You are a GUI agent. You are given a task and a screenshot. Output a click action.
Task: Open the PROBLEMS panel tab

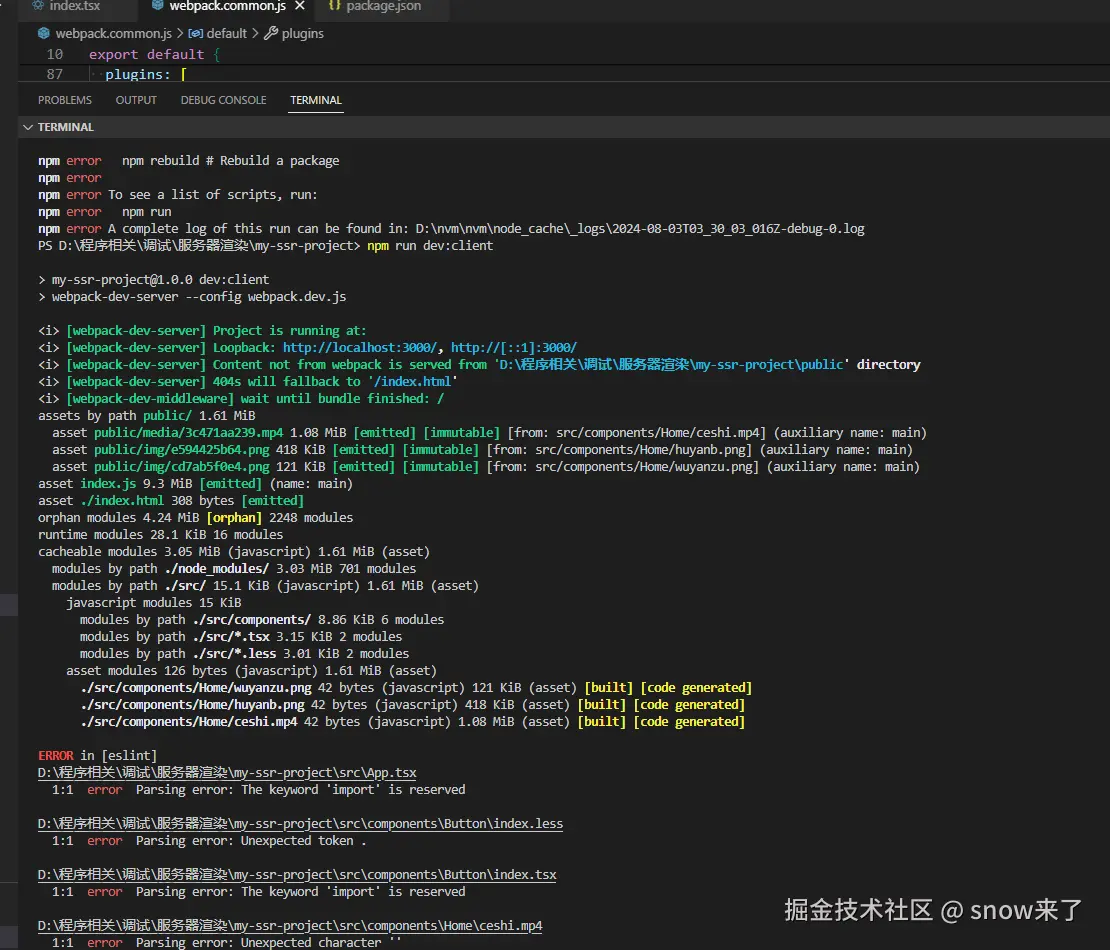click(64, 101)
